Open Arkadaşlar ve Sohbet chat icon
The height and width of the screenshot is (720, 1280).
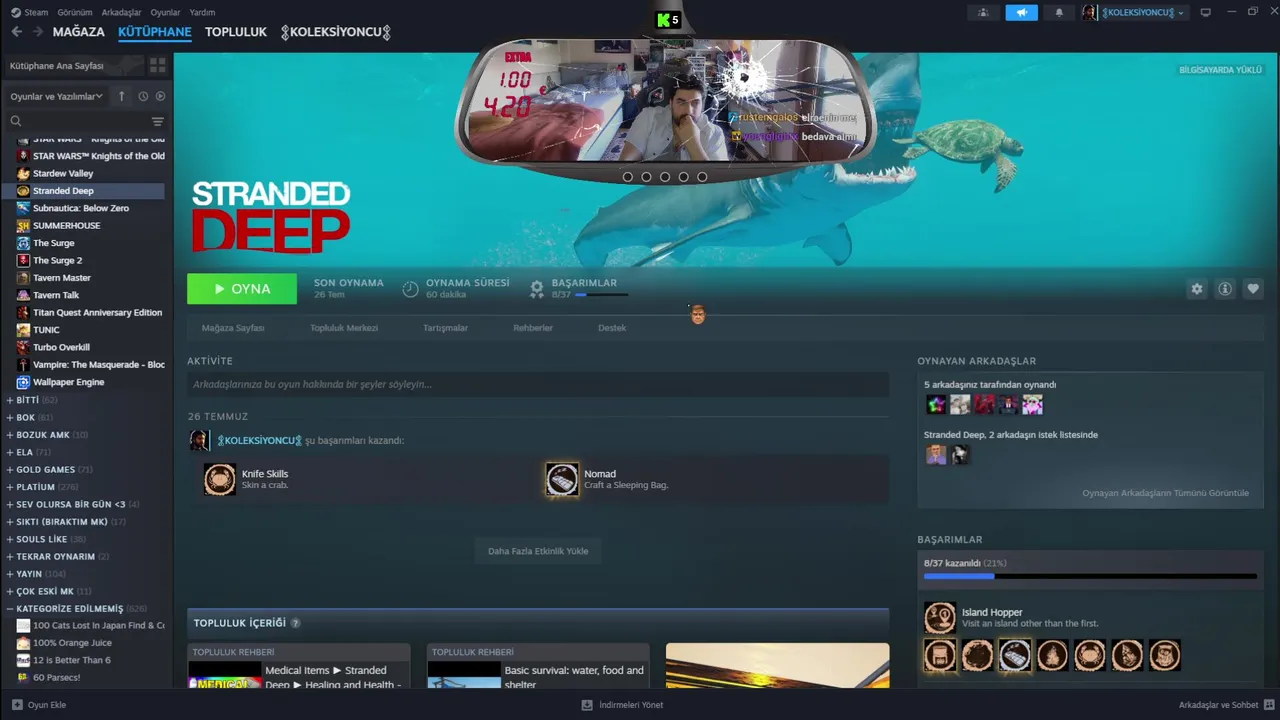[1269, 705]
